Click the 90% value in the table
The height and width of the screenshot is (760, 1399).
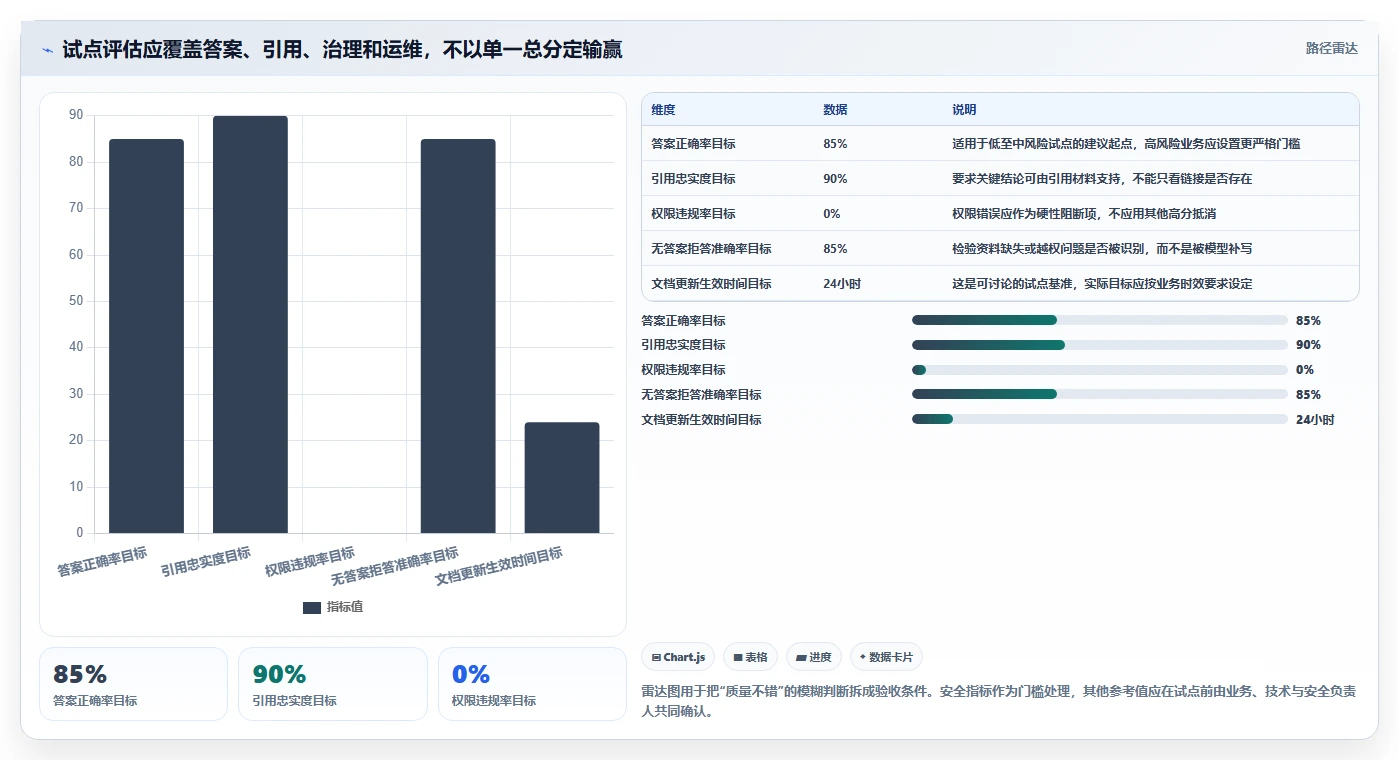pyautogui.click(x=835, y=179)
